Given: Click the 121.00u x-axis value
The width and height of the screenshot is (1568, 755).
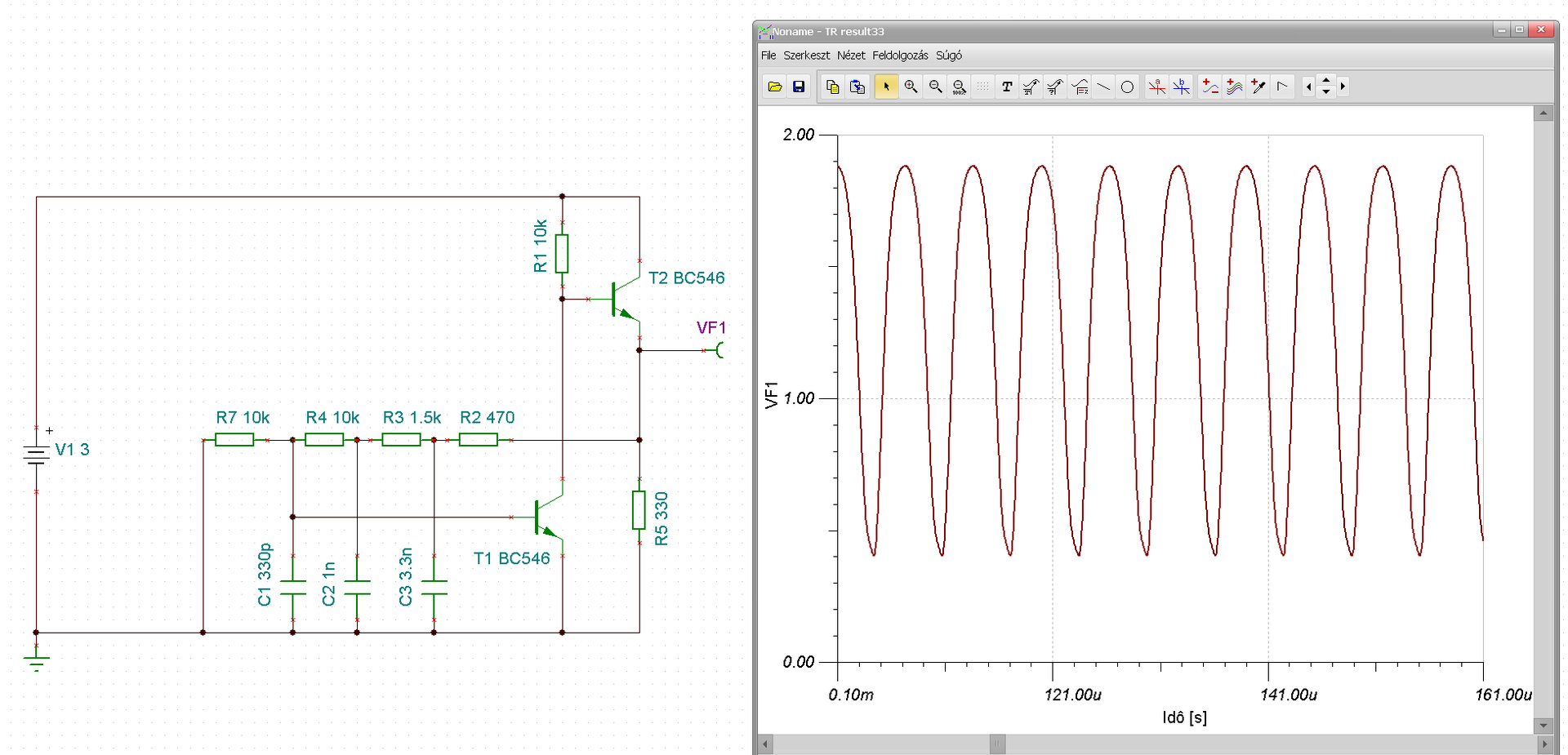Looking at the screenshot, I should point(1072,695).
